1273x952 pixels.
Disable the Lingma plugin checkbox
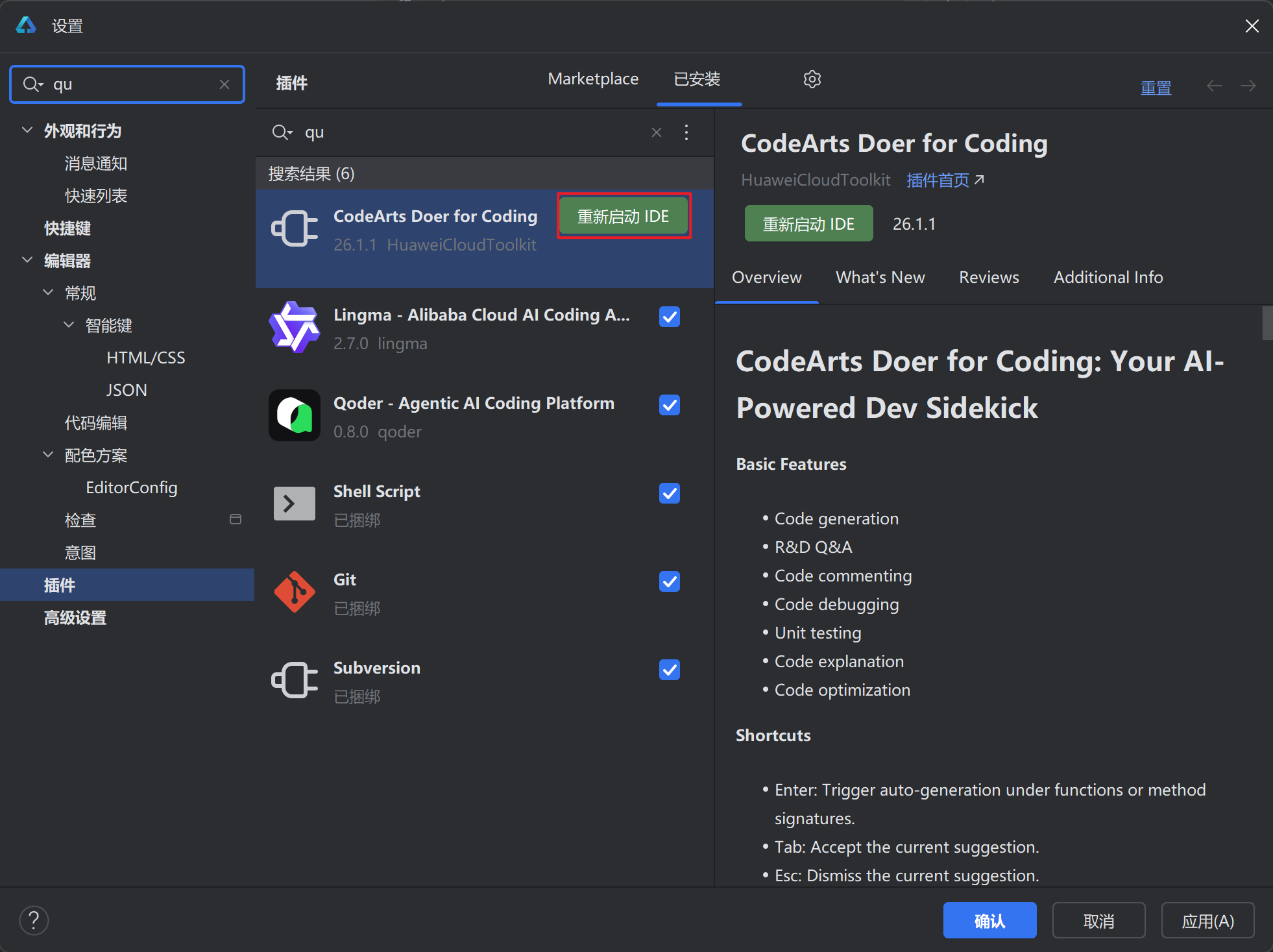[x=670, y=317]
